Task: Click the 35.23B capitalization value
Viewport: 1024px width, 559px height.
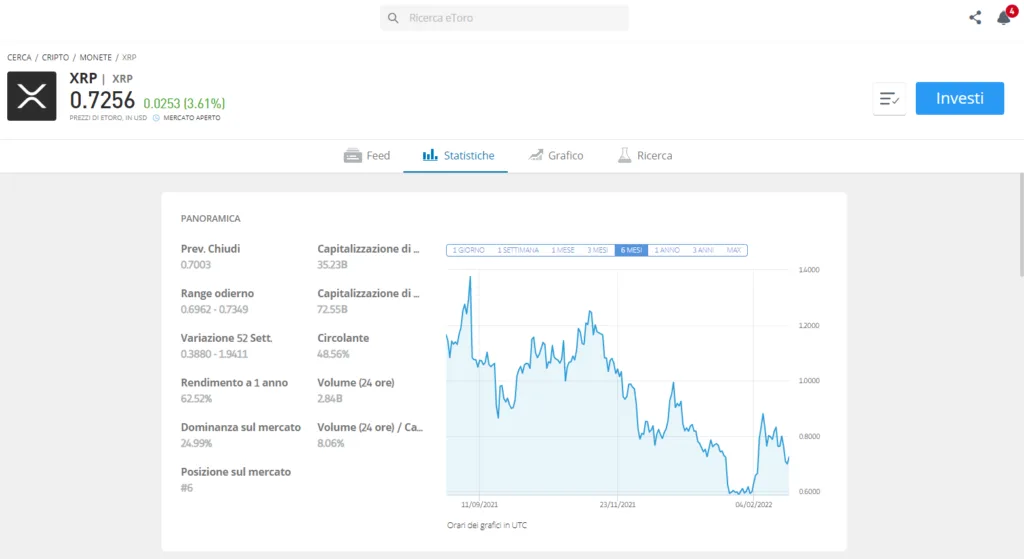Action: pos(332,265)
